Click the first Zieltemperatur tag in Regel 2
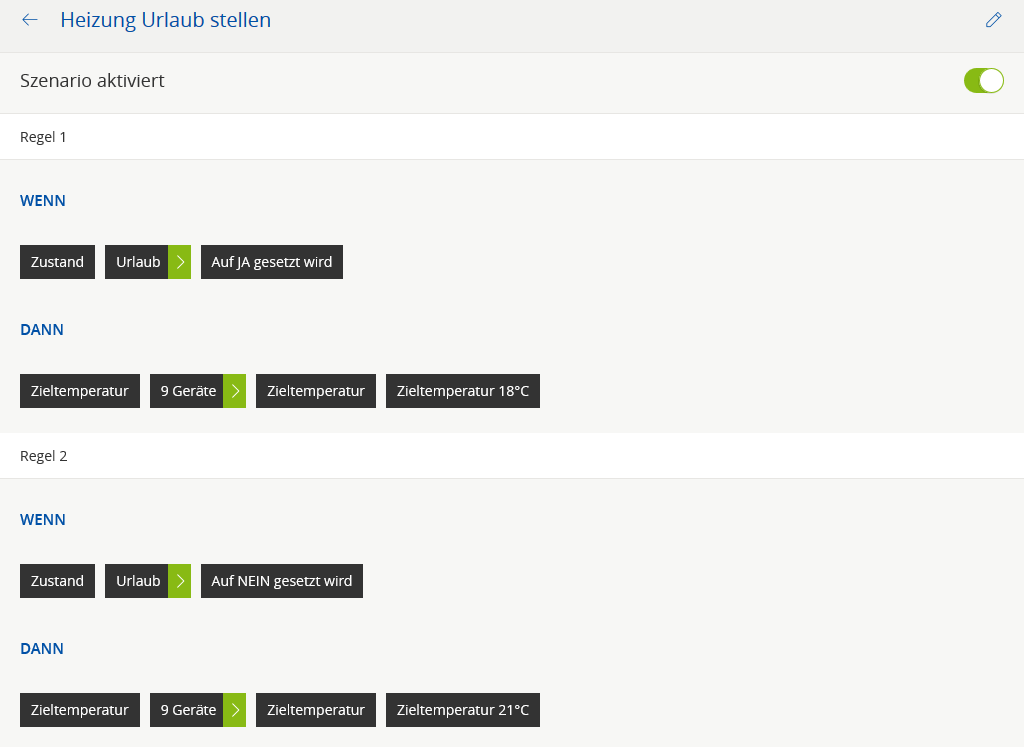The width and height of the screenshot is (1024, 747). tap(79, 710)
